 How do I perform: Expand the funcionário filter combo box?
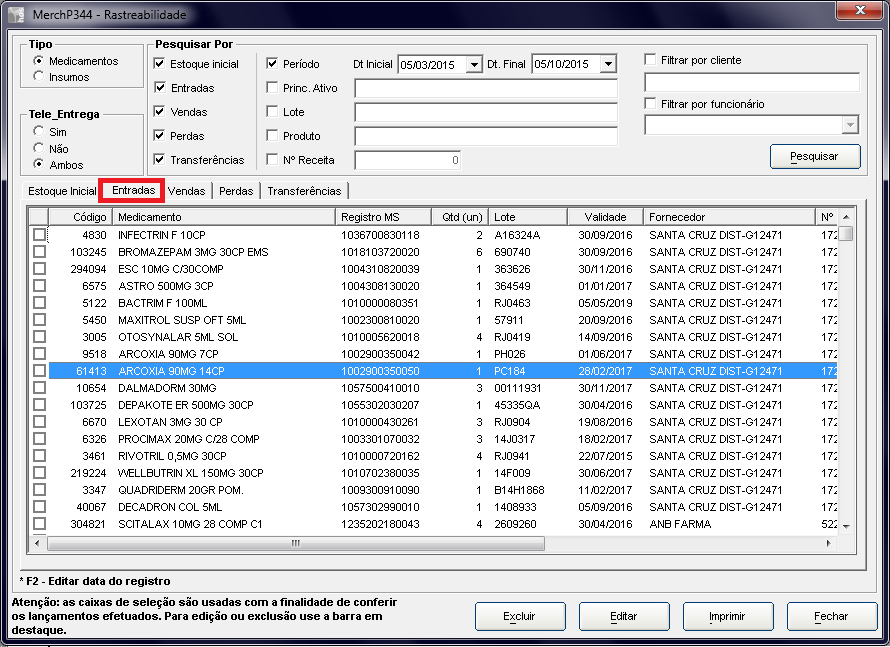[850, 125]
